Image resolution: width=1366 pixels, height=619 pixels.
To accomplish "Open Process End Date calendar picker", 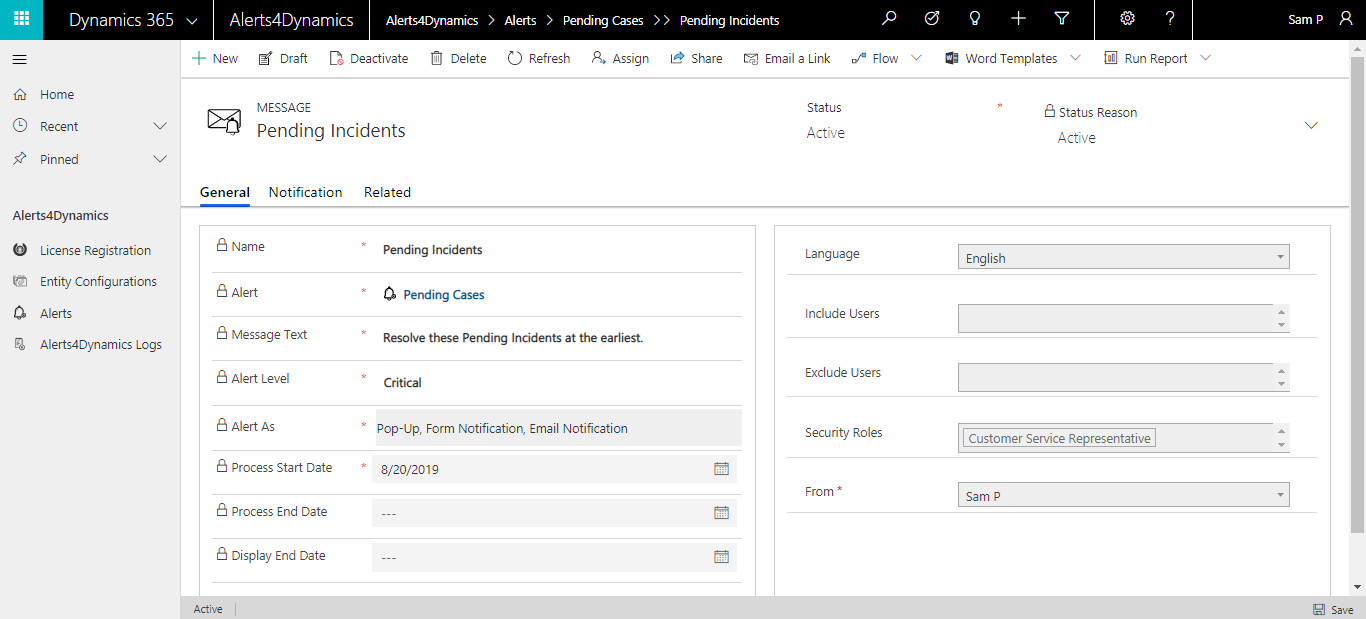I will [x=721, y=512].
